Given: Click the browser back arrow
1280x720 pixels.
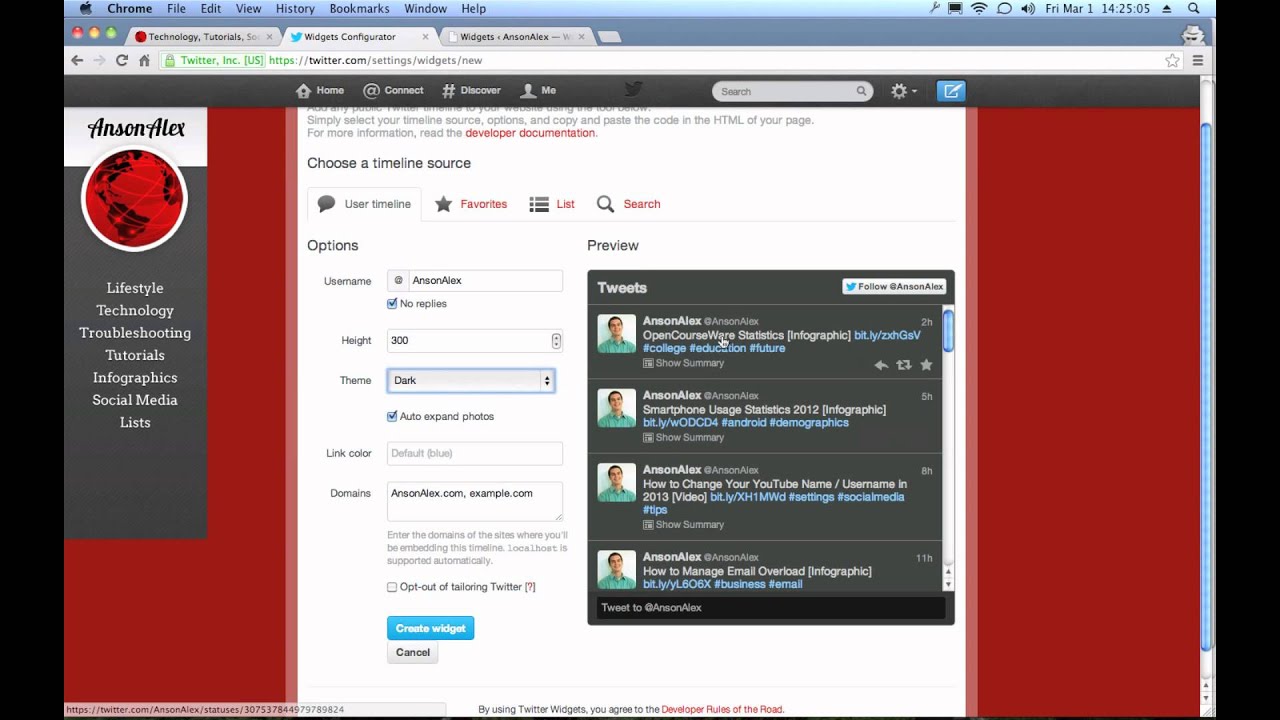Looking at the screenshot, I should (77, 60).
